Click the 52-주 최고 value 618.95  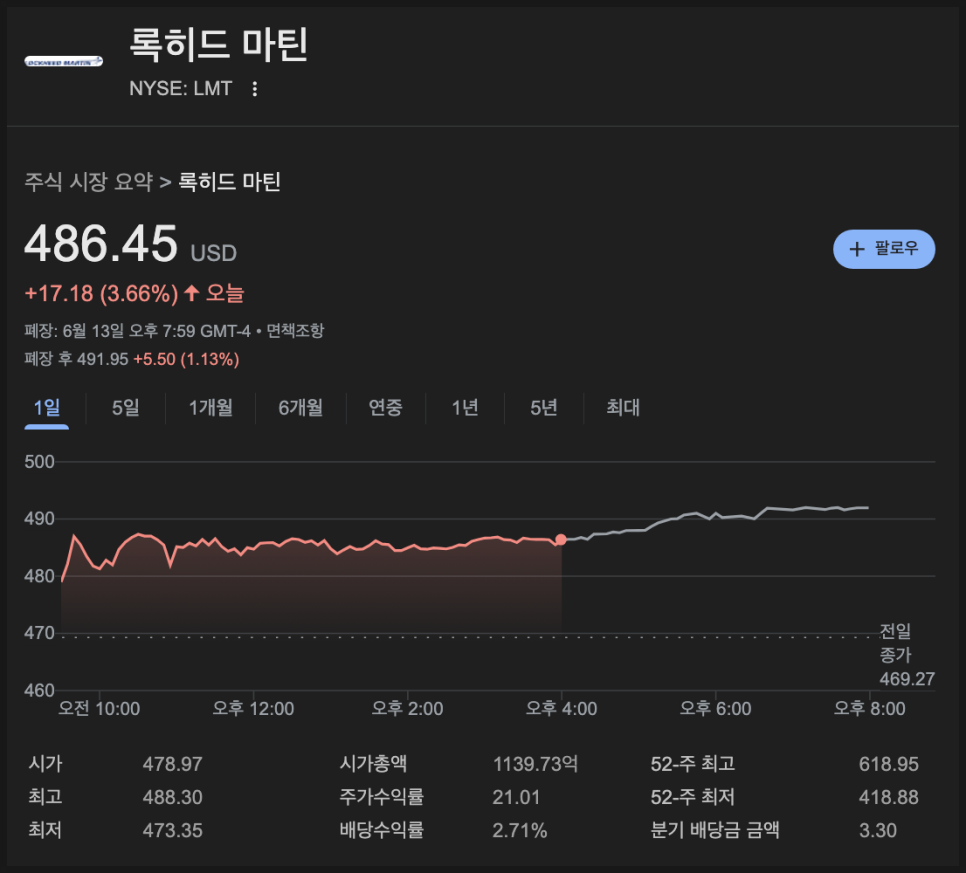click(x=889, y=765)
